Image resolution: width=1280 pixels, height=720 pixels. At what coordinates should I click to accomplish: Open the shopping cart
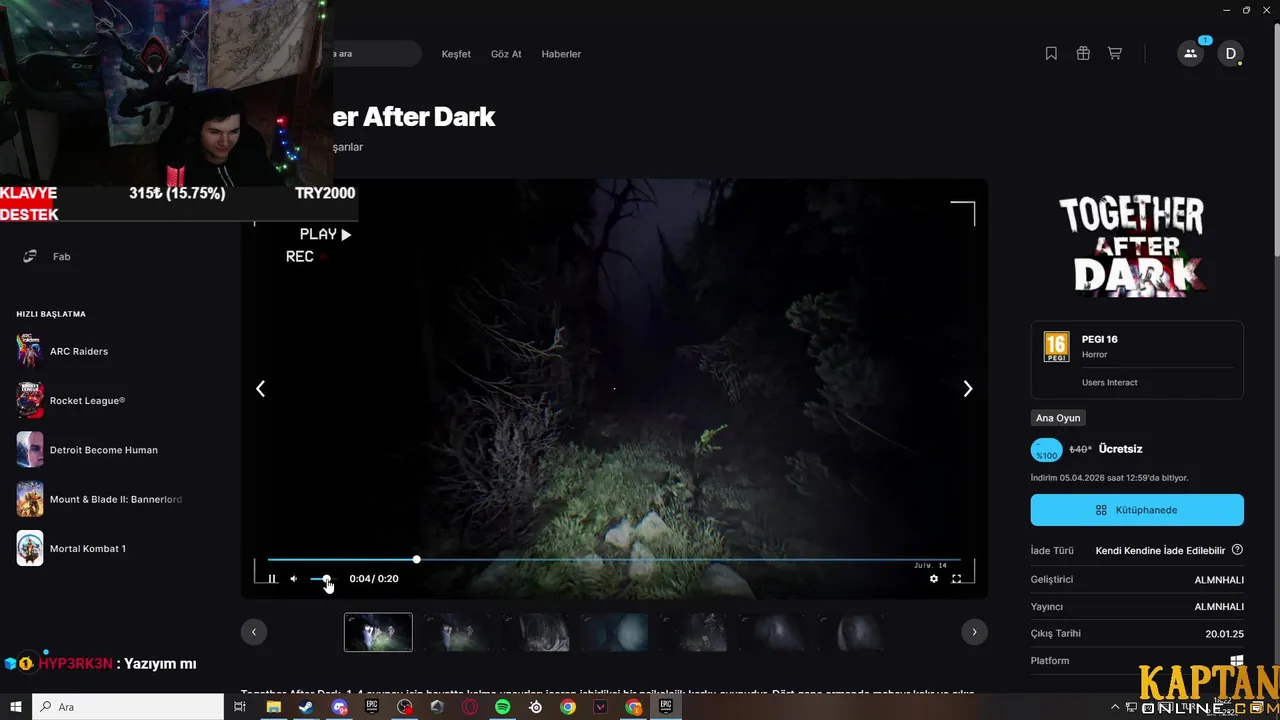(1114, 54)
